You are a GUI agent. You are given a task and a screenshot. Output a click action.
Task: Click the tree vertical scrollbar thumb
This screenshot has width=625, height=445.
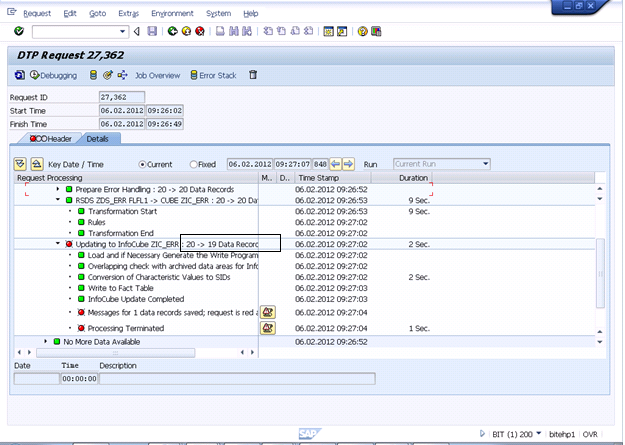(x=600, y=273)
